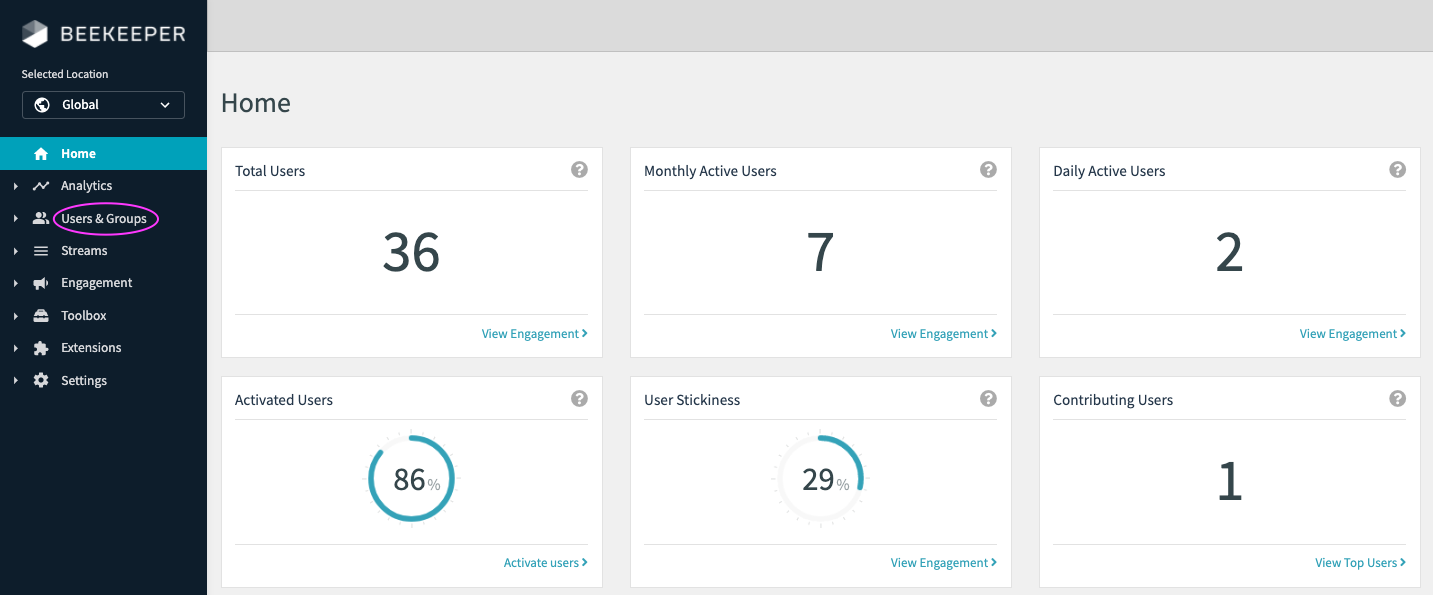This screenshot has height=595, width=1433.
Task: Click the 29% User Stickiness gauge
Action: click(820, 479)
